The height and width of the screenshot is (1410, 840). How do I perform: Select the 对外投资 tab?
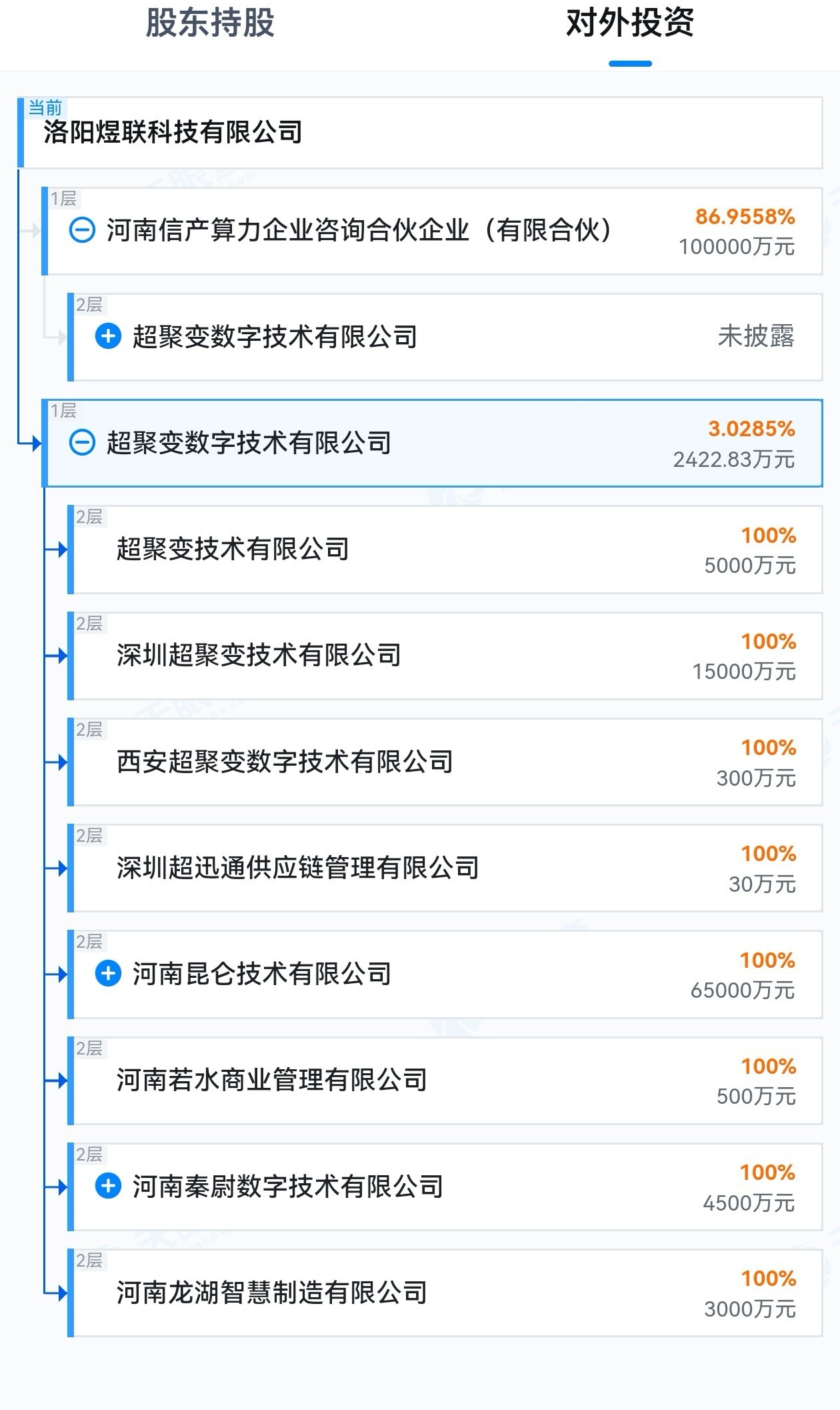(629, 23)
